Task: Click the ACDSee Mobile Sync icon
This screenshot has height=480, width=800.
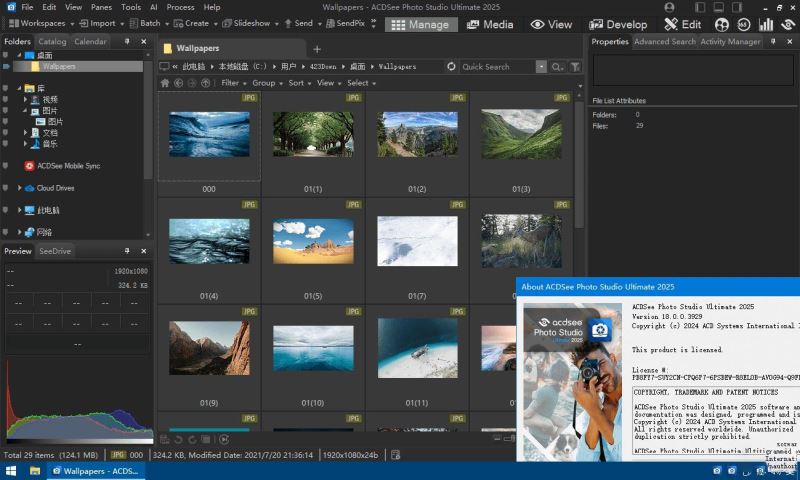Action: point(30,166)
